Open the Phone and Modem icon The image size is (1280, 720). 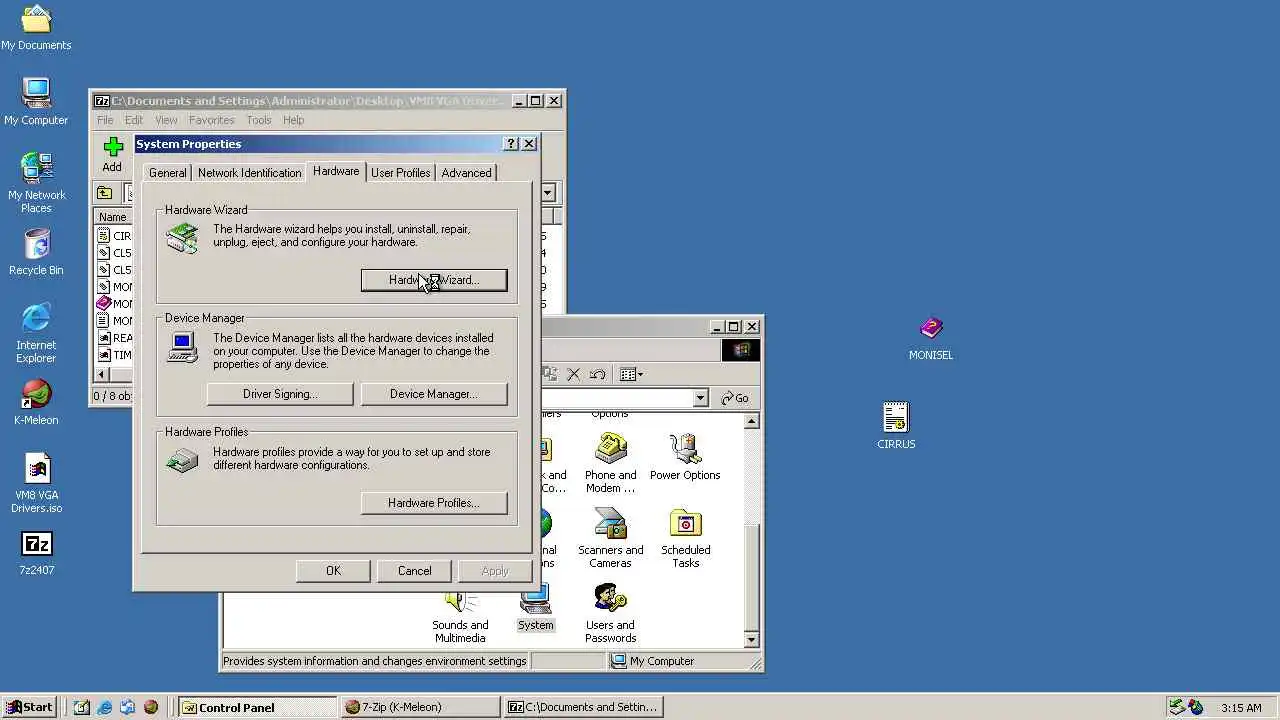click(610, 463)
